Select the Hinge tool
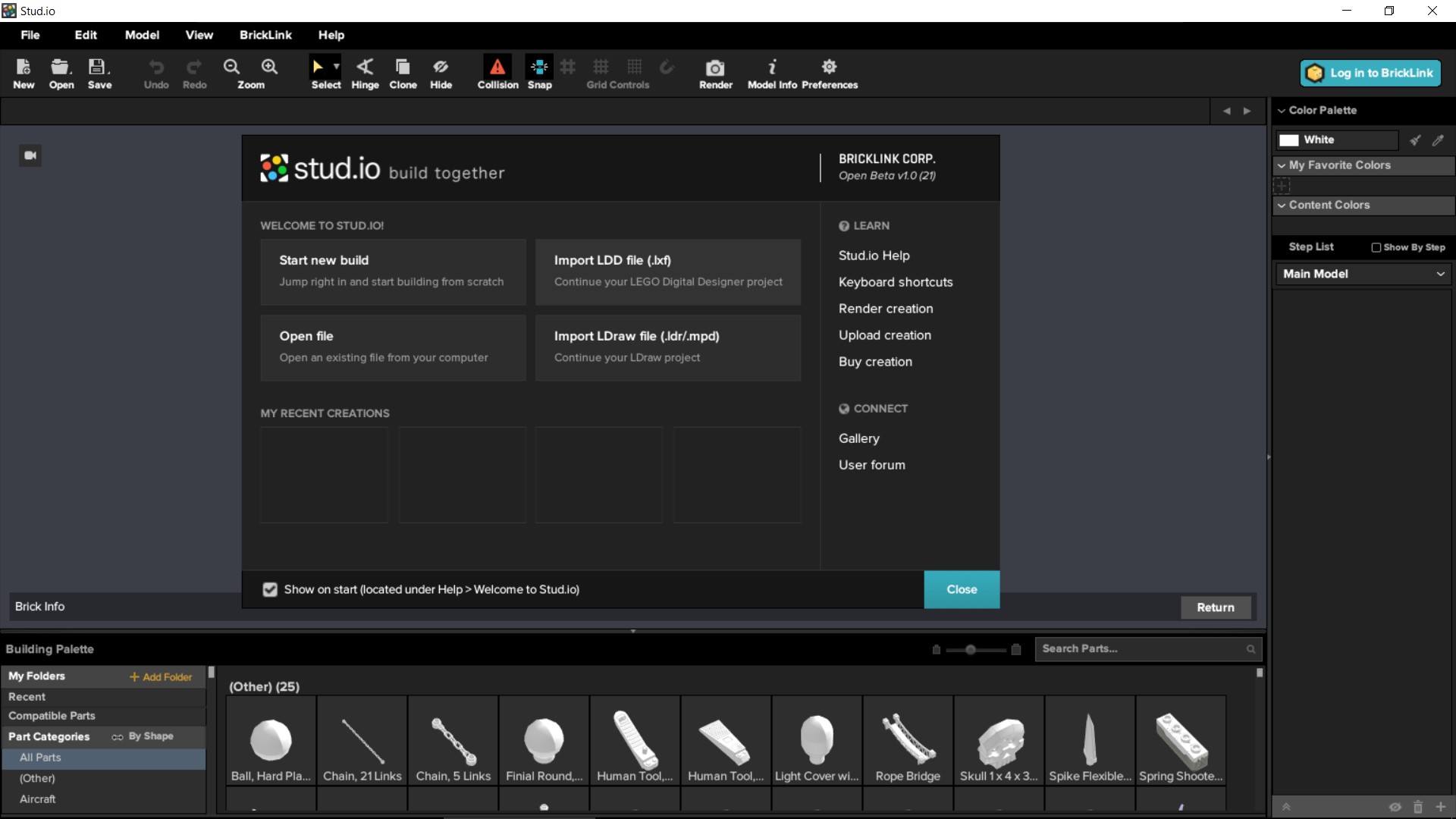The height and width of the screenshot is (819, 1456). (365, 67)
